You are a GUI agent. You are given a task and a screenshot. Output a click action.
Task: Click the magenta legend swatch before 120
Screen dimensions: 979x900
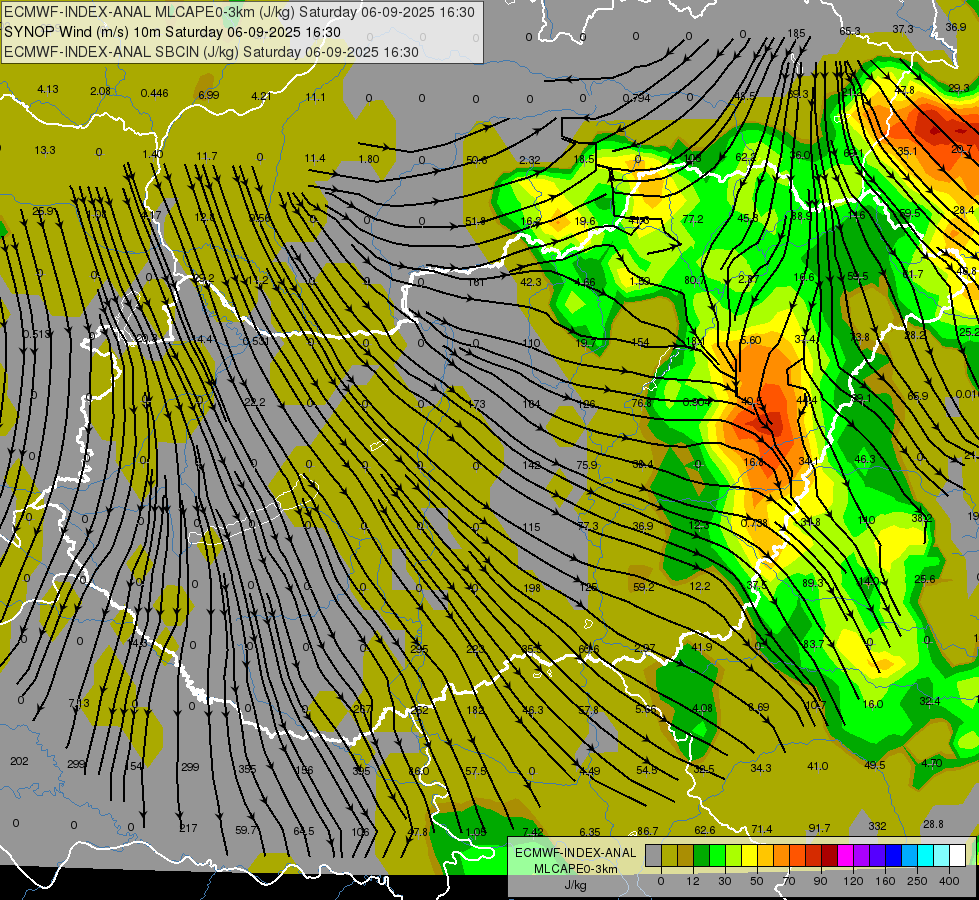pyautogui.click(x=845, y=855)
